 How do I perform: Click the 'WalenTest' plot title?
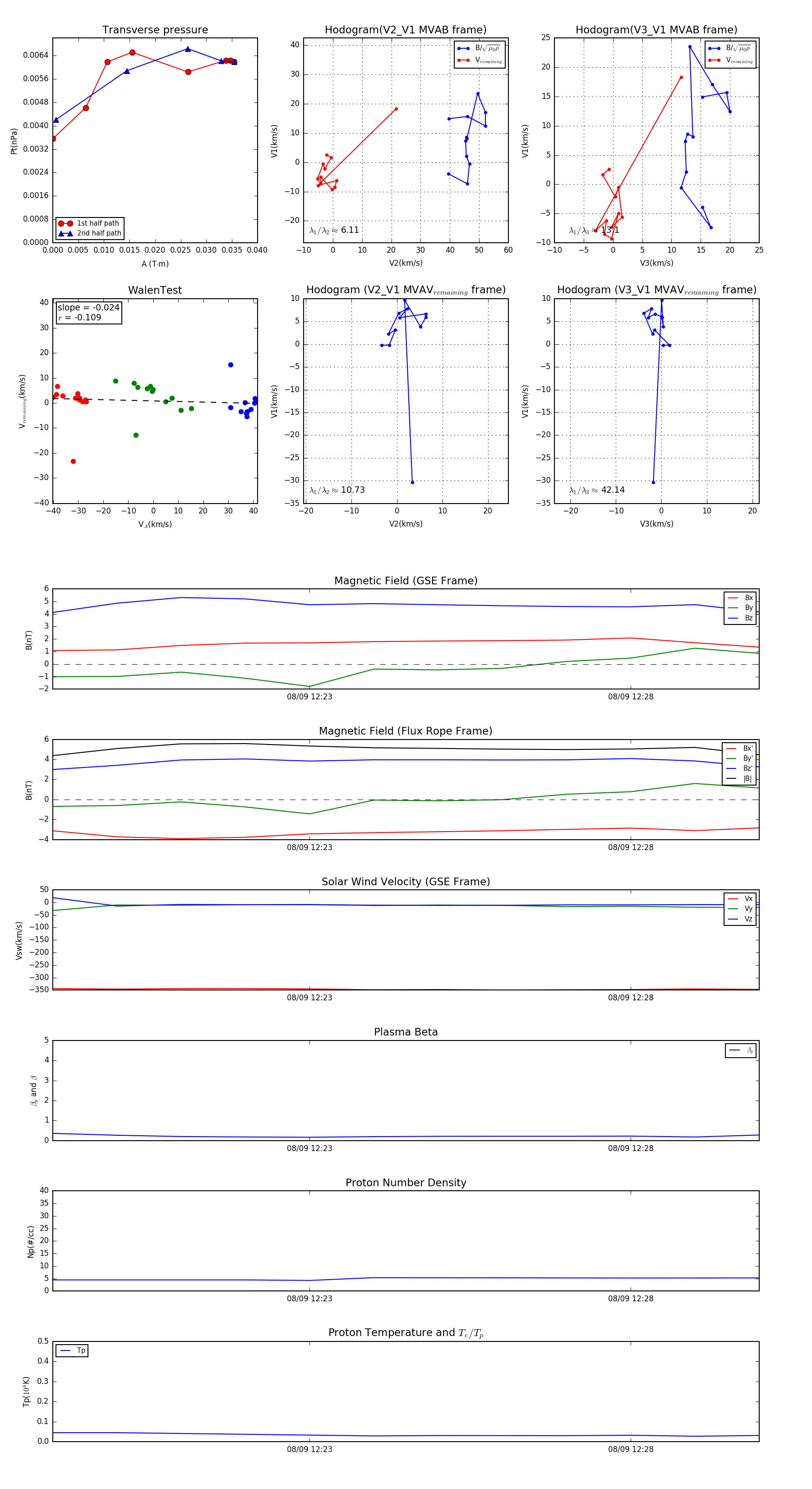coord(155,290)
